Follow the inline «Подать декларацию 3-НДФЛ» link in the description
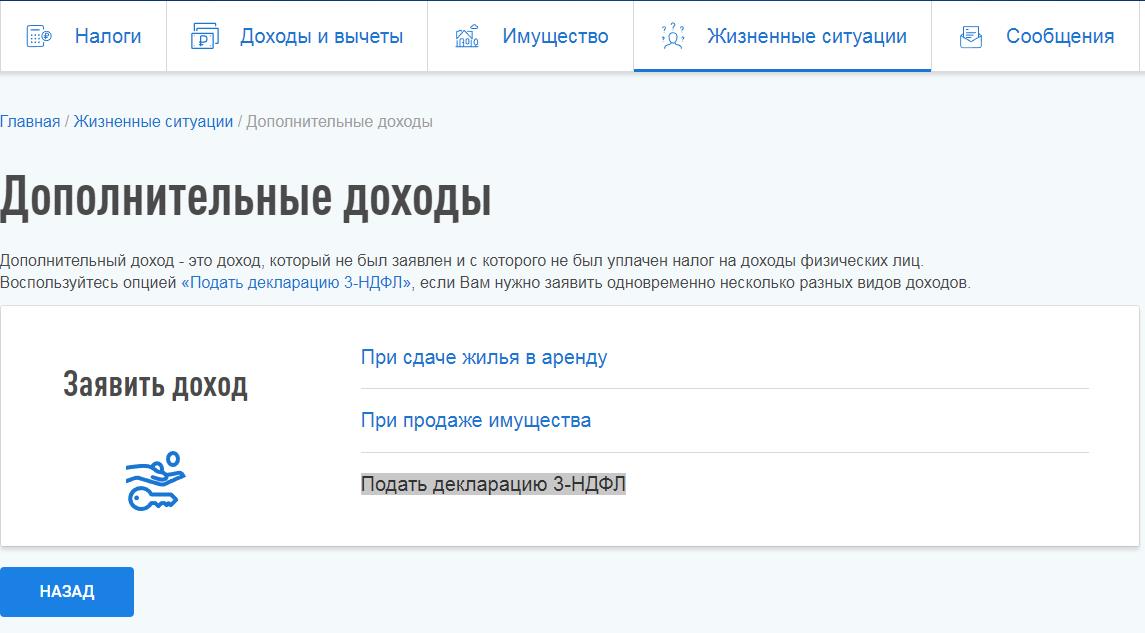This screenshot has width=1145, height=633. [296, 283]
